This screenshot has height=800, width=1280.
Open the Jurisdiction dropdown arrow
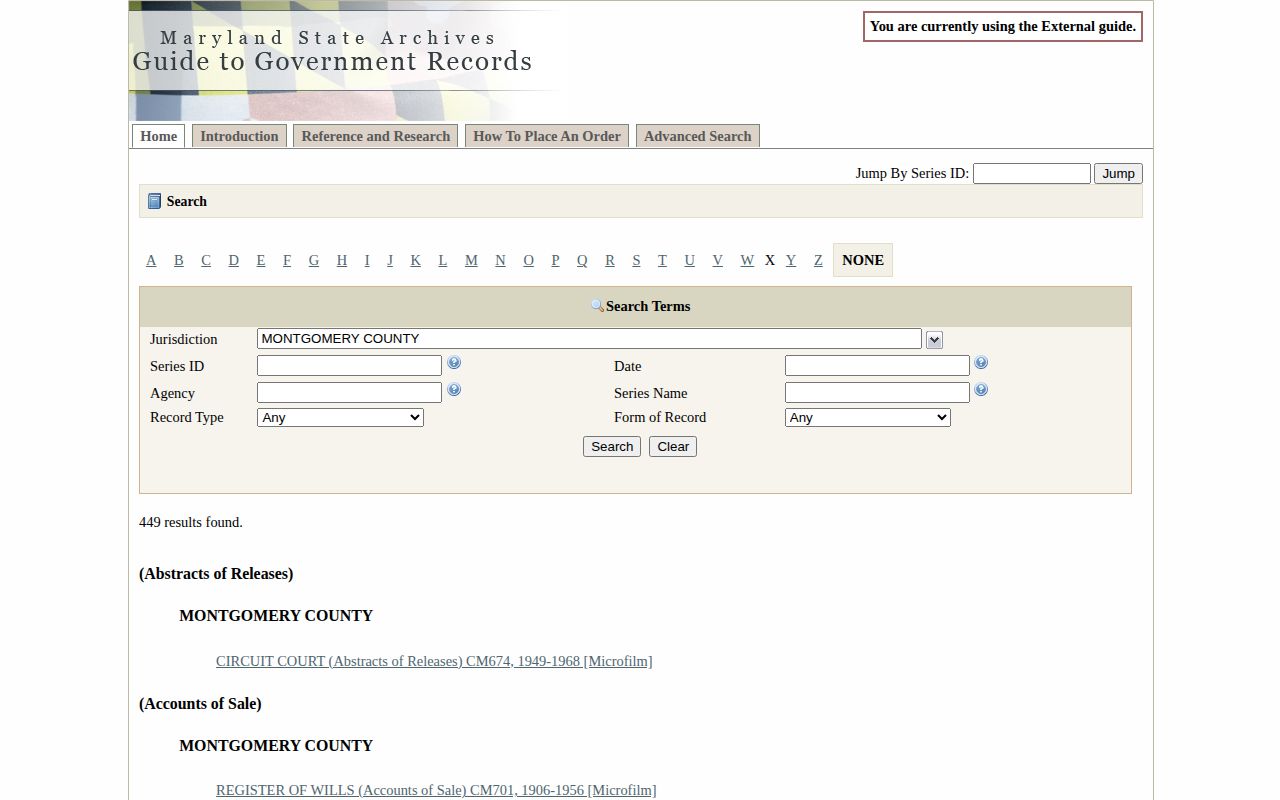934,340
